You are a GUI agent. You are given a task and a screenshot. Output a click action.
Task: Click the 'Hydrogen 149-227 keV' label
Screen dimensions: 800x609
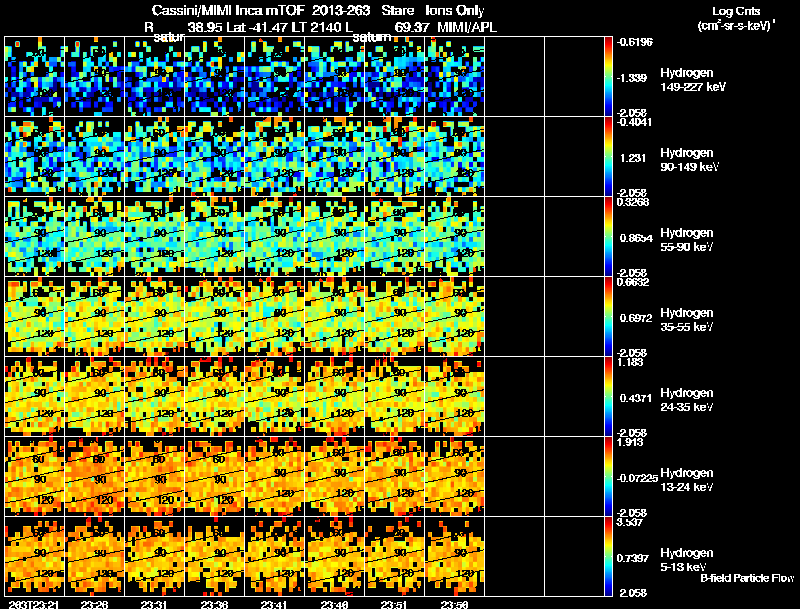[692, 80]
